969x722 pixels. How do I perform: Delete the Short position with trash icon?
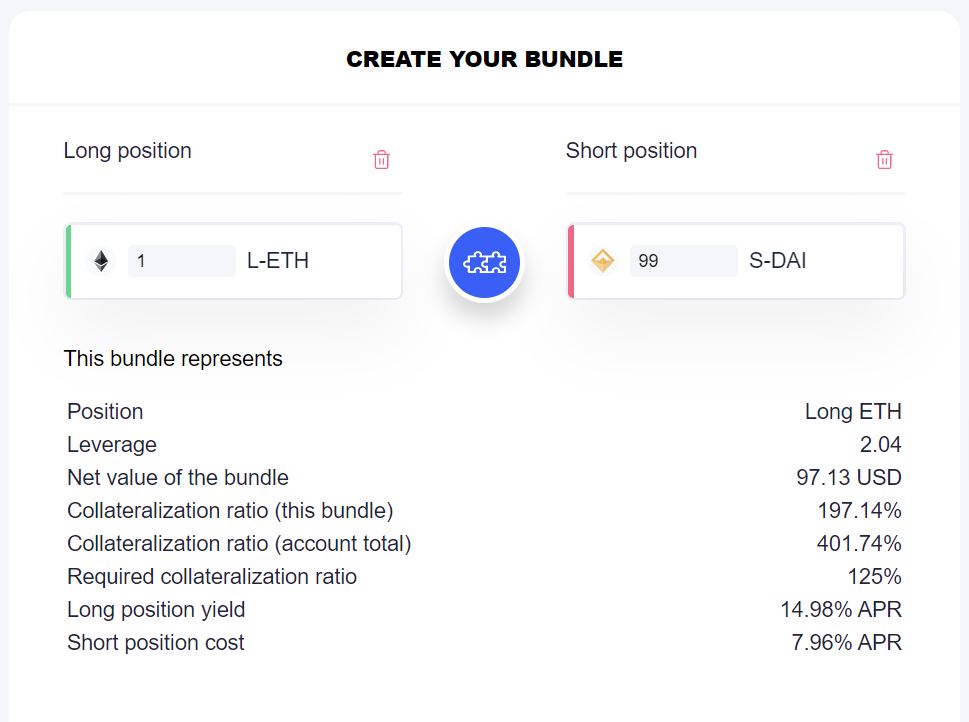point(884,160)
